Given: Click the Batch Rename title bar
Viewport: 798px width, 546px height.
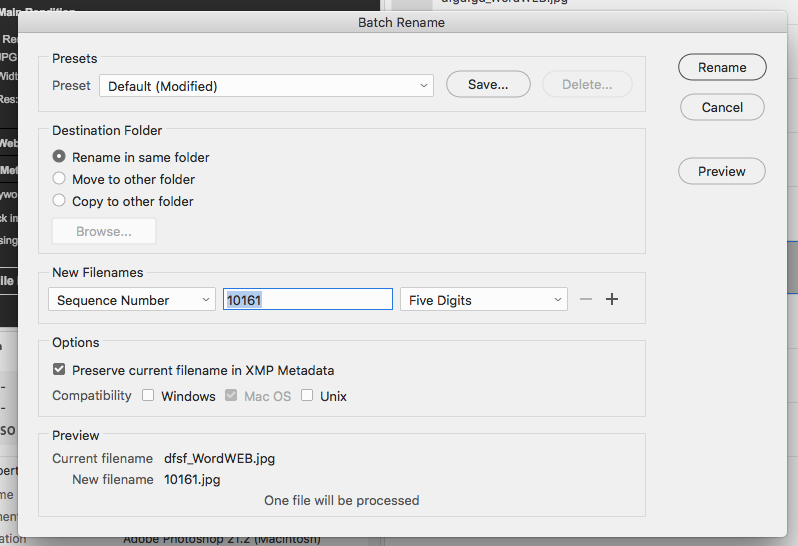Looking at the screenshot, I should tap(402, 22).
